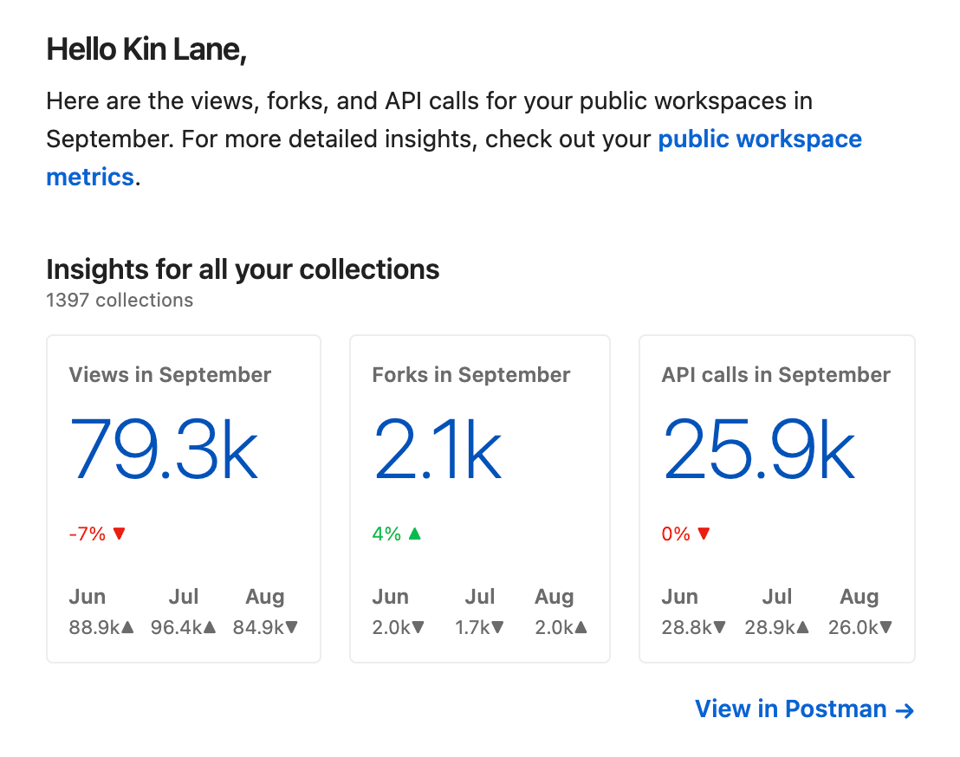The image size is (960, 757).
Task: Click the down arrow next to 84.9k
Action: click(292, 628)
